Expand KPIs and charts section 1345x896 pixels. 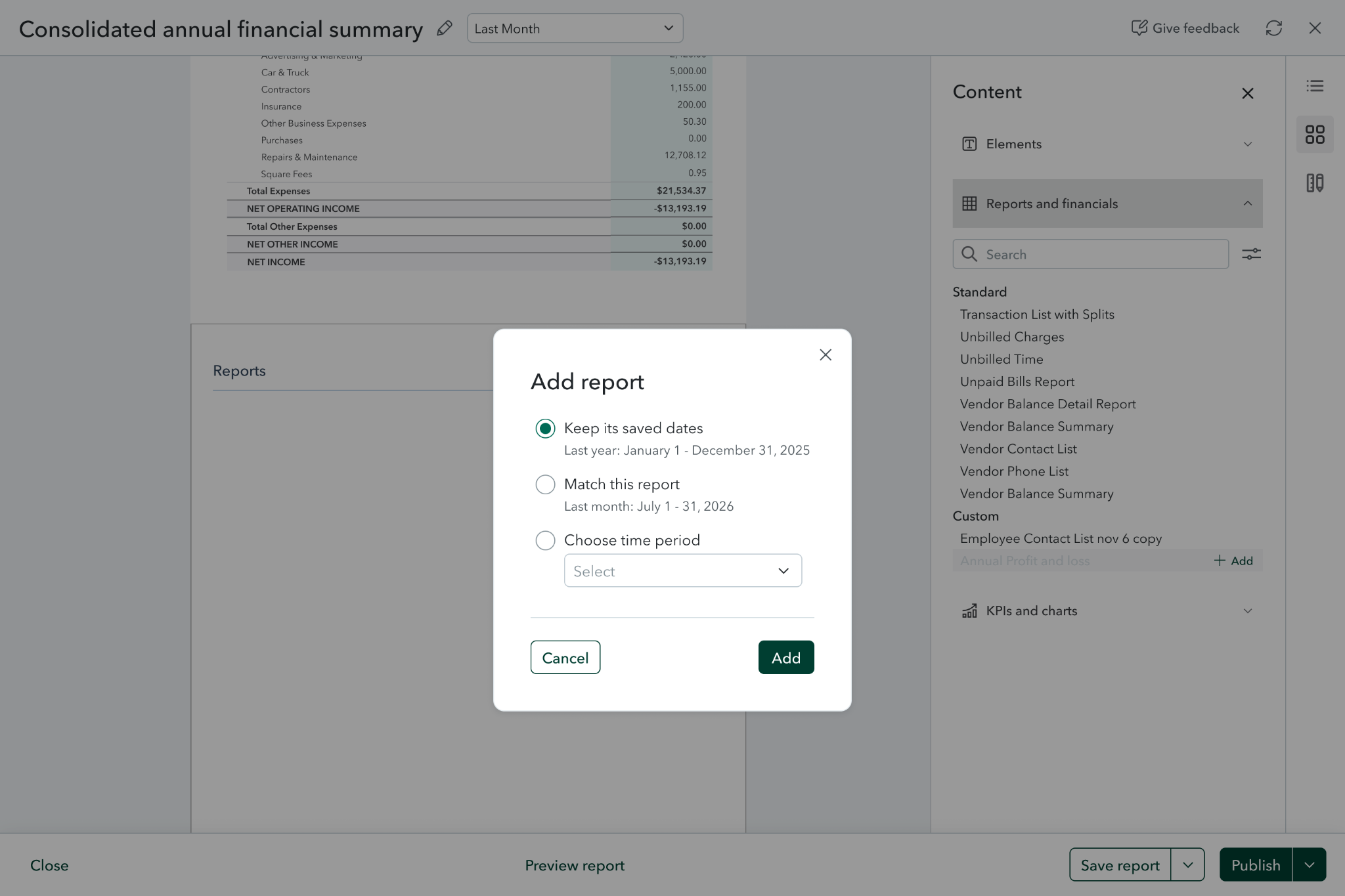[x=1107, y=611]
